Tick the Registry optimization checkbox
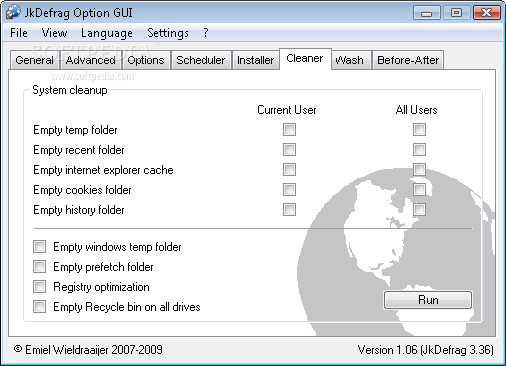The width and height of the screenshot is (506, 366). tap(39, 287)
